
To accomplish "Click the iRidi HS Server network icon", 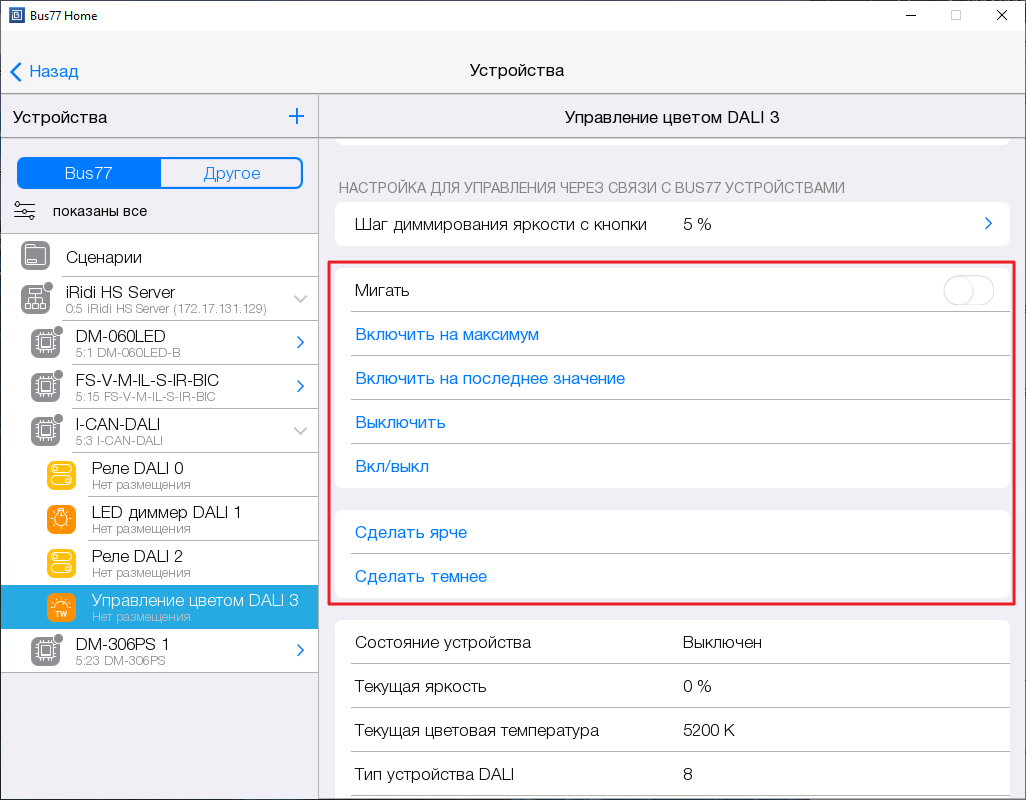I will pos(36,299).
